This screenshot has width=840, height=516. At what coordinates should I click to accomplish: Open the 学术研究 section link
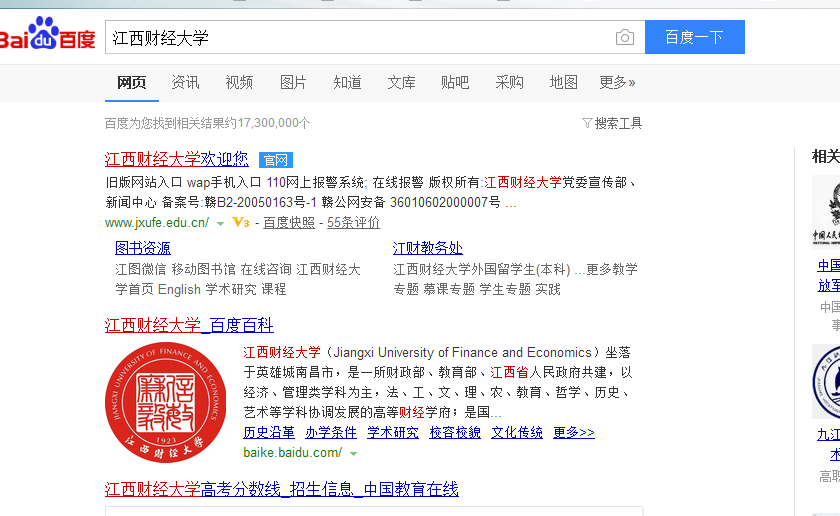[x=393, y=432]
